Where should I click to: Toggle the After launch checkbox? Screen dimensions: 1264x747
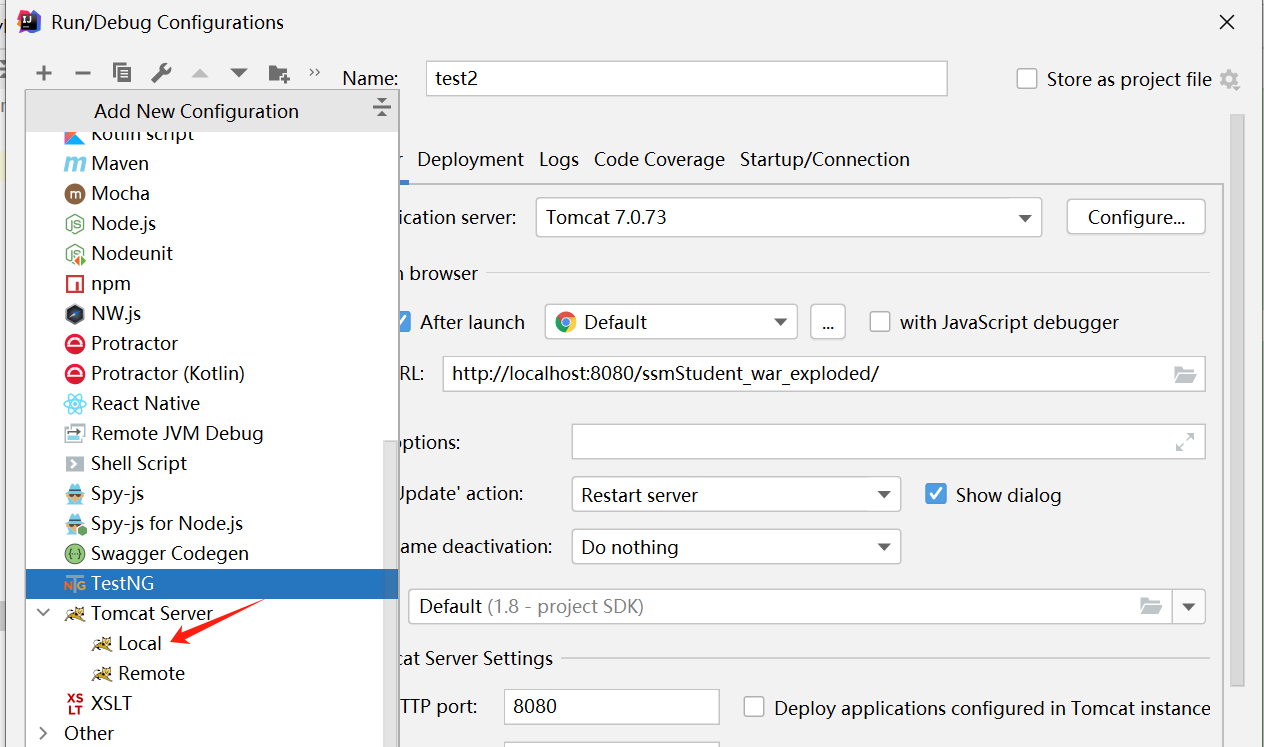tap(404, 322)
